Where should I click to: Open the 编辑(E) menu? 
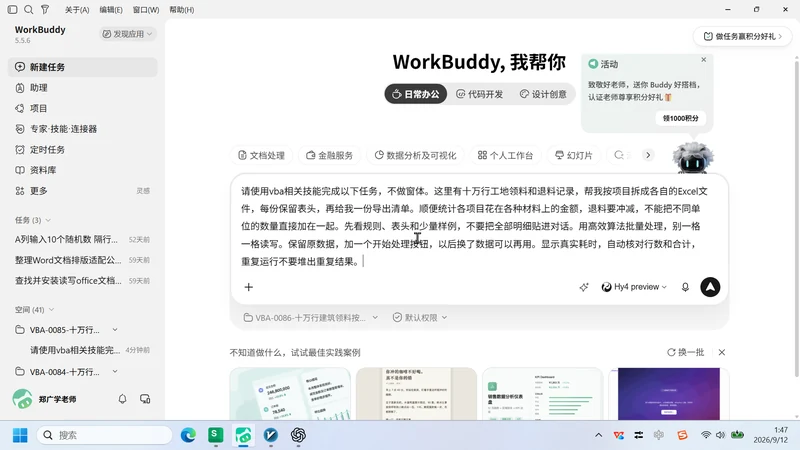(111, 10)
